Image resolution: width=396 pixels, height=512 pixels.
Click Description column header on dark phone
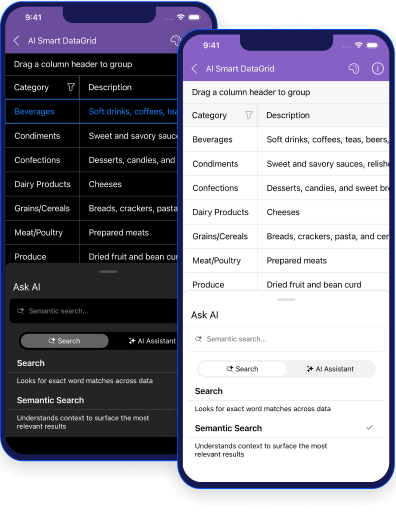[x=129, y=87]
